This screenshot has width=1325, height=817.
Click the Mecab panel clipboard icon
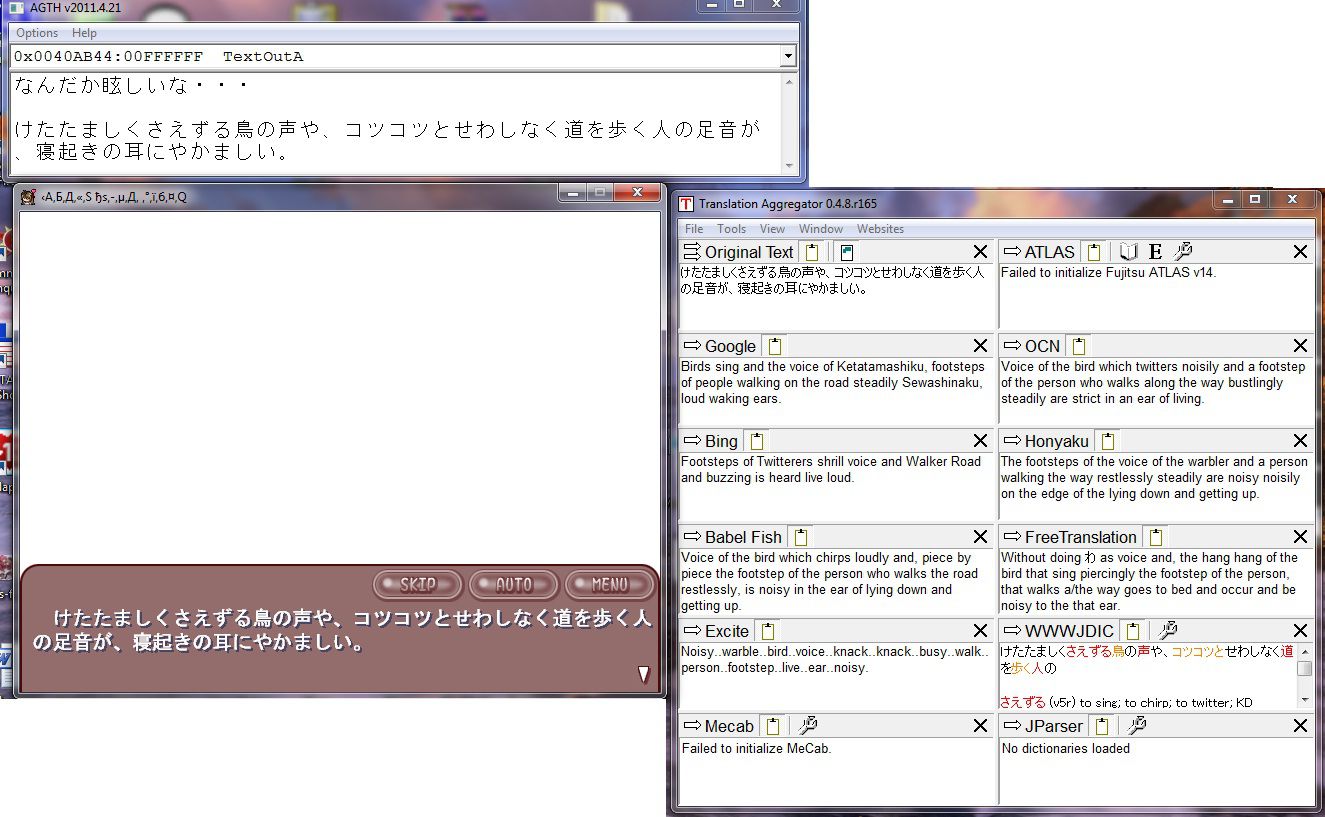773,726
